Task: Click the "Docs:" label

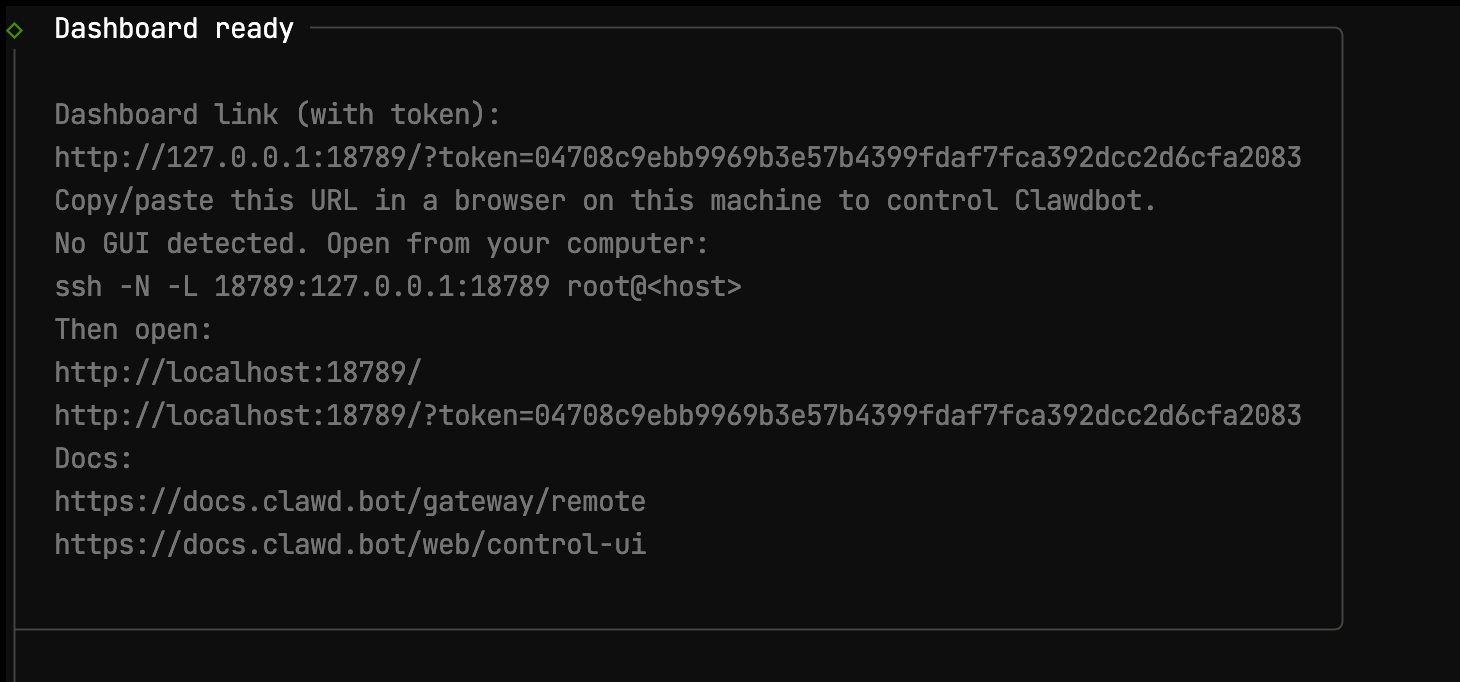Action: tap(94, 459)
